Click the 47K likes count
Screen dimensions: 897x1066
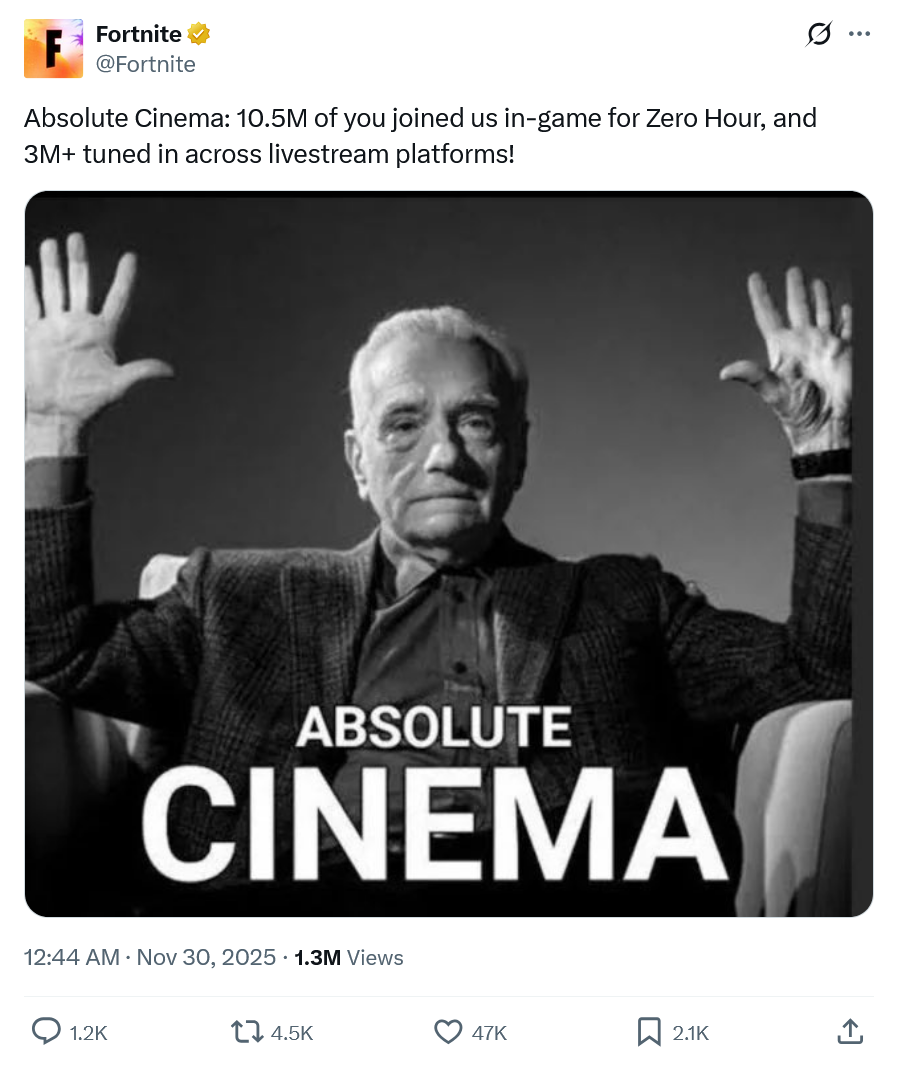point(489,1033)
